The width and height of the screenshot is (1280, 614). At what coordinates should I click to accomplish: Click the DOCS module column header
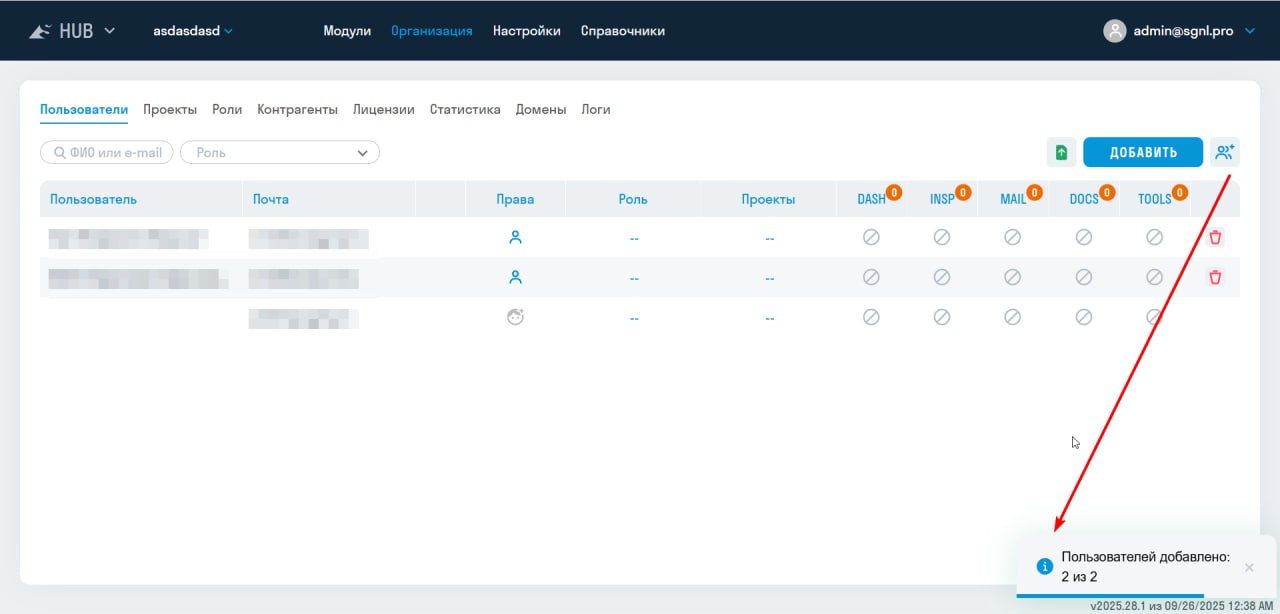[1084, 199]
